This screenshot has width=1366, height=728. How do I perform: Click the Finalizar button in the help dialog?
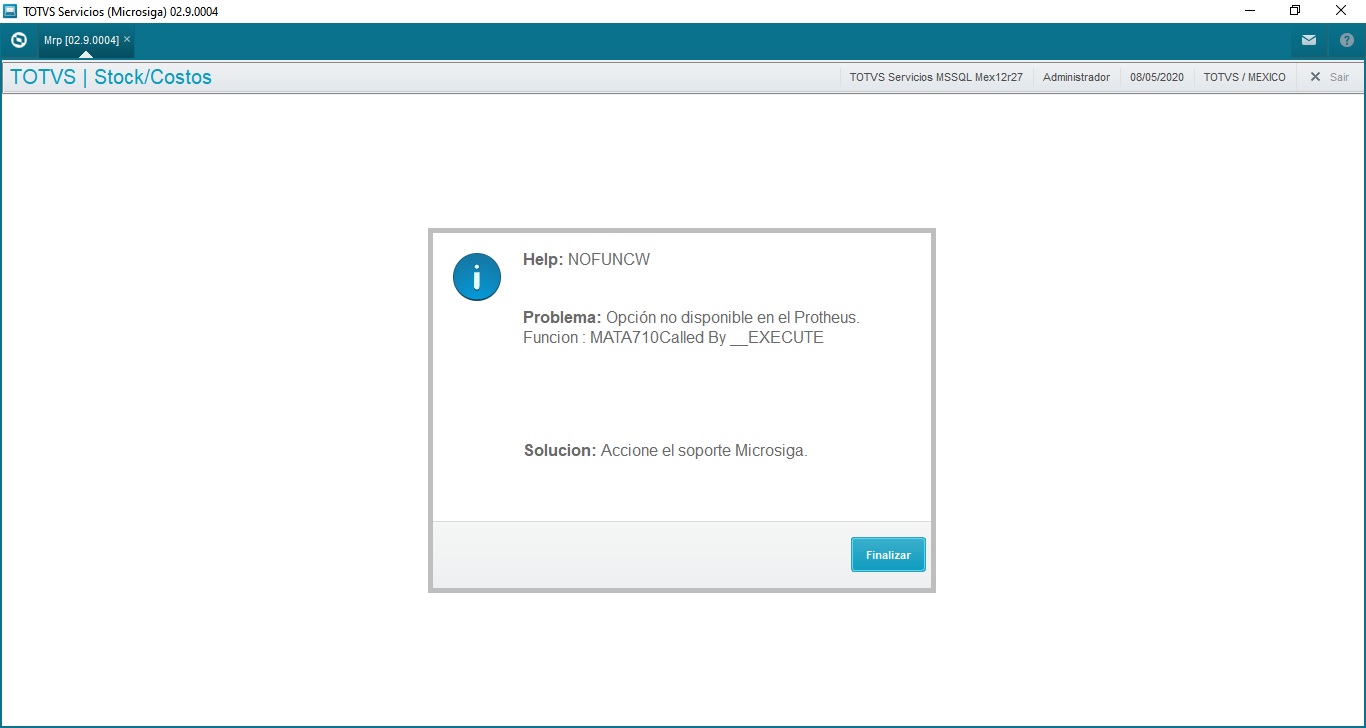pos(888,555)
